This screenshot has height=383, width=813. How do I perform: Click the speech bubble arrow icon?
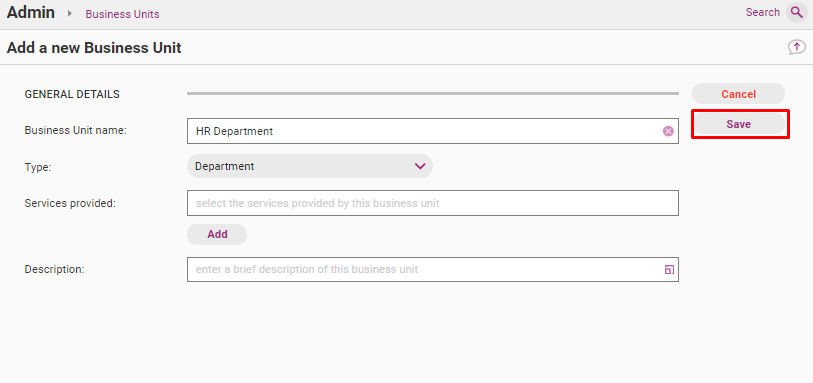click(x=796, y=48)
